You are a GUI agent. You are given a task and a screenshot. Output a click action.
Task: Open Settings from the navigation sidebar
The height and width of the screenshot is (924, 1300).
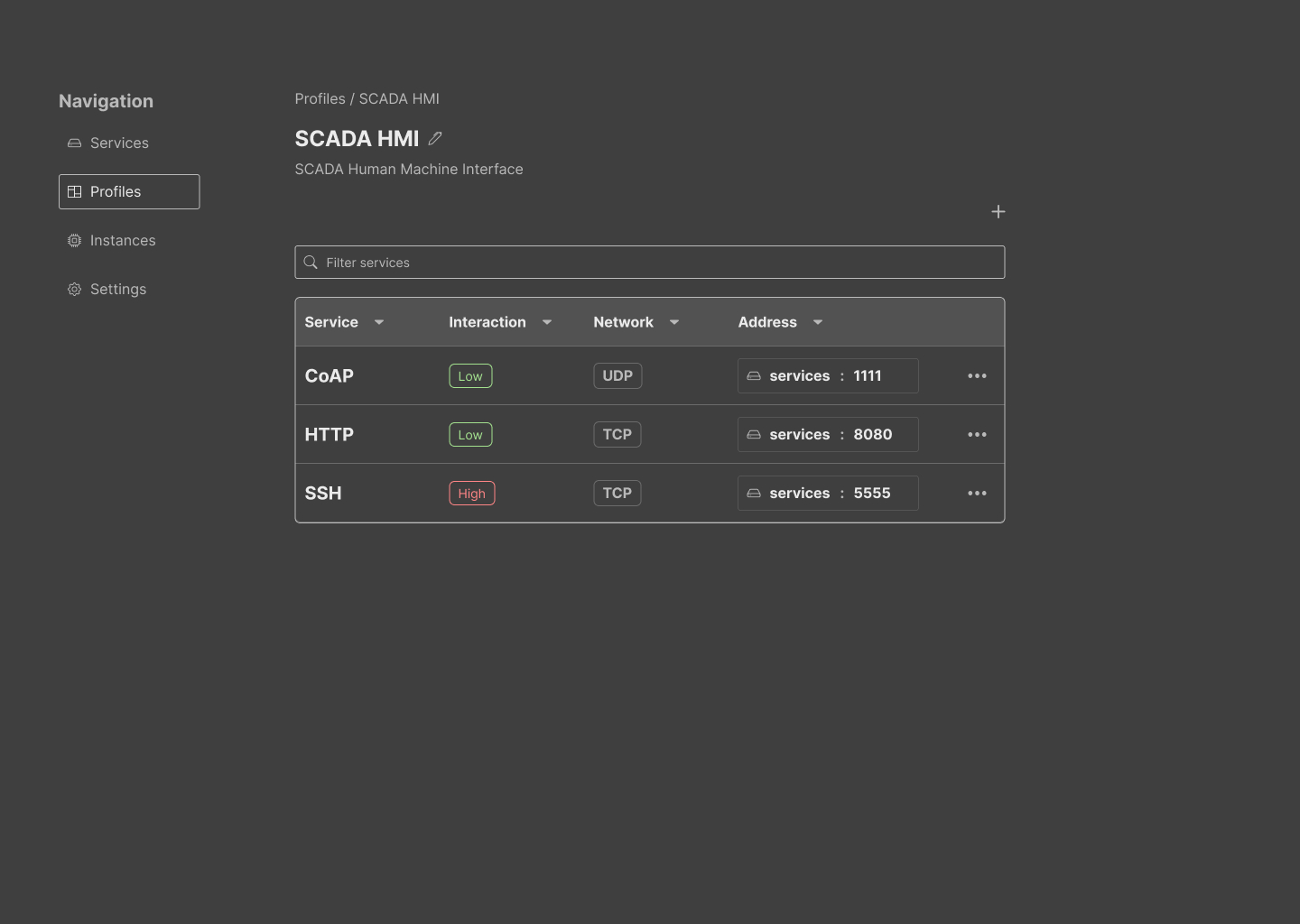pos(117,290)
